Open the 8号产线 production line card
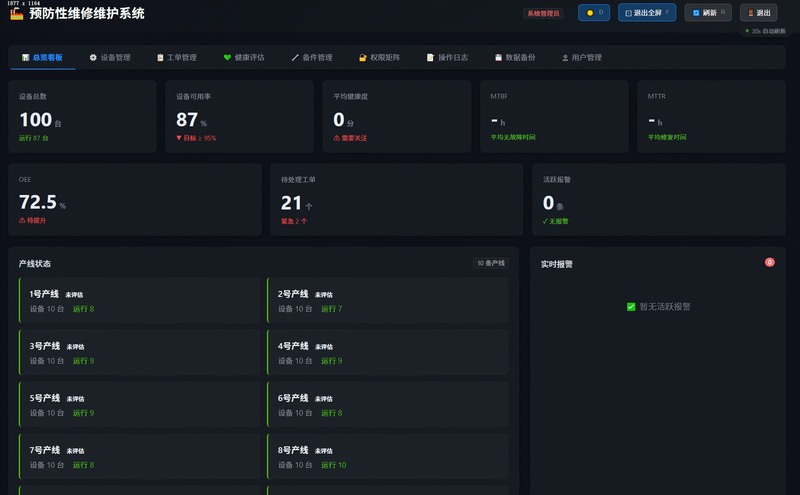 click(x=388, y=457)
